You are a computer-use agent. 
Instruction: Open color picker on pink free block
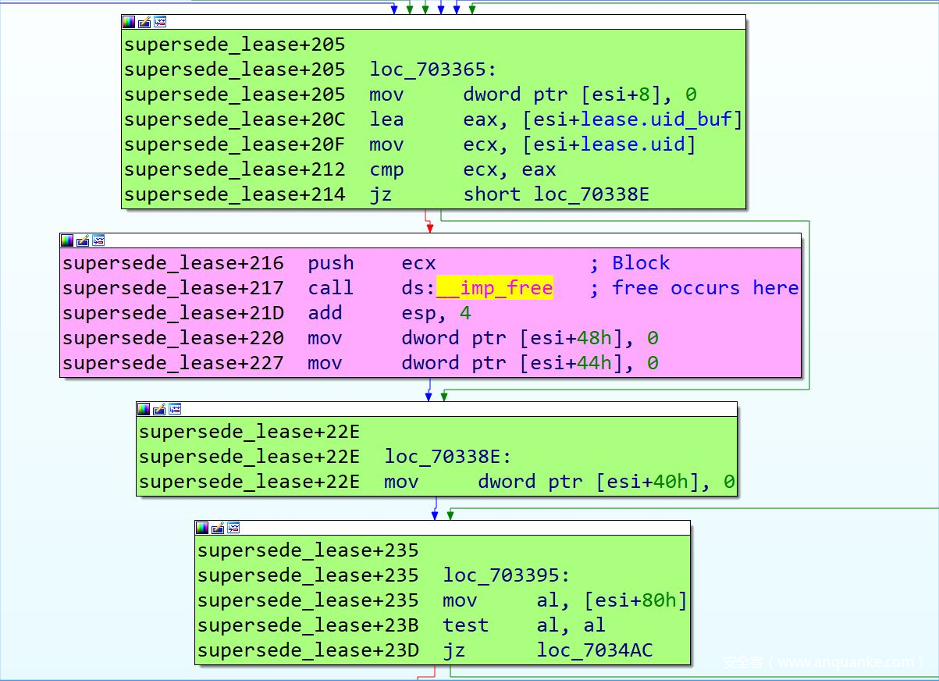[x=67, y=241]
